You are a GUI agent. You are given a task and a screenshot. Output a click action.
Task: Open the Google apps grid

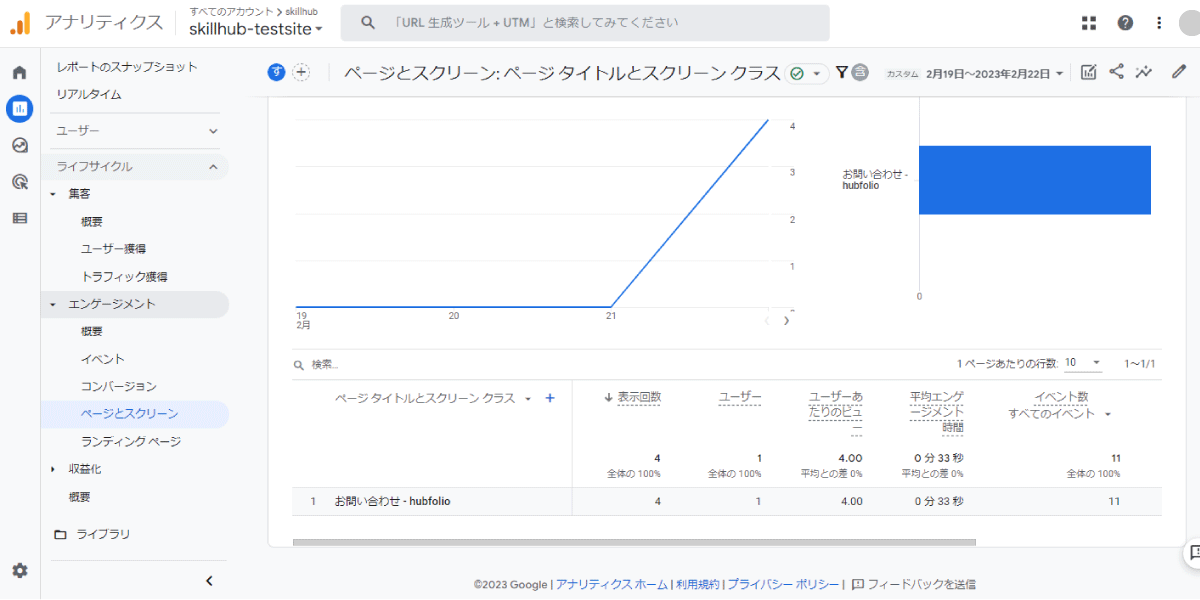[x=1089, y=23]
